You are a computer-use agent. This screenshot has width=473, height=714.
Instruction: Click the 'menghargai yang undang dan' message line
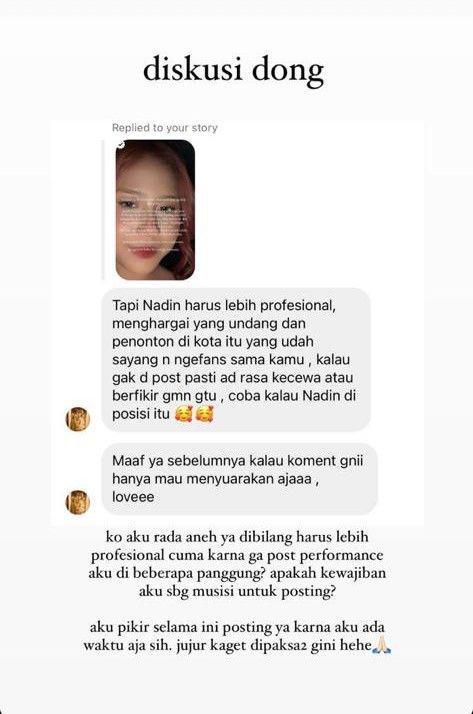point(209,324)
